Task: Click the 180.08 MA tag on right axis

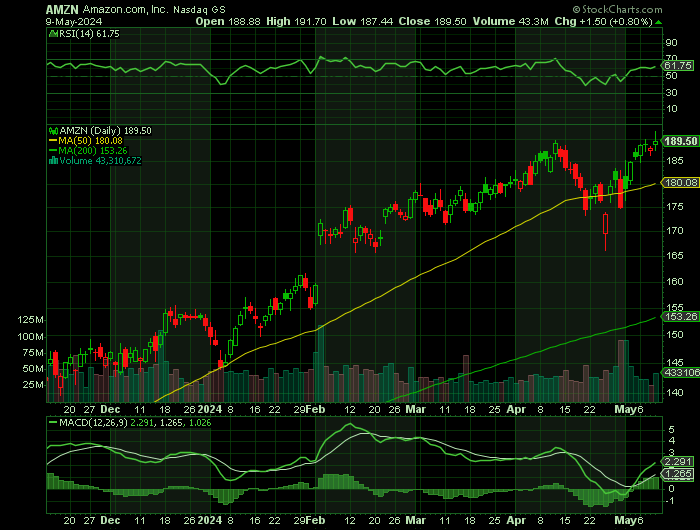Action: pos(680,182)
